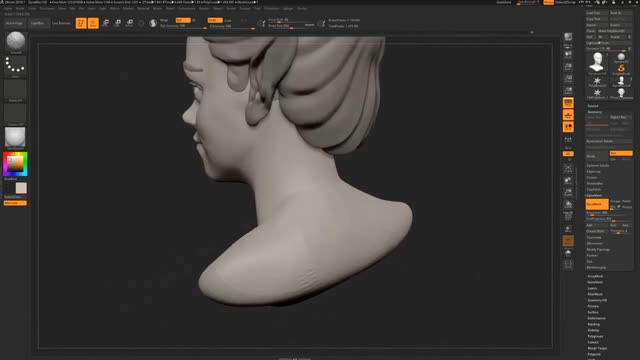
Task: Click the PolyF line fill icon
Action: click(568, 216)
